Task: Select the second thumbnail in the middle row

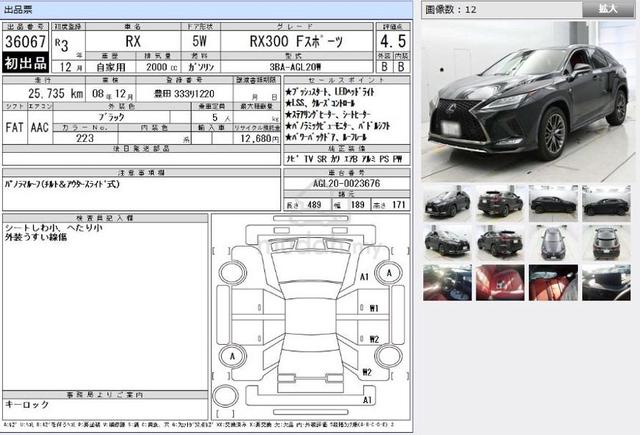Action: pyautogui.click(x=500, y=242)
